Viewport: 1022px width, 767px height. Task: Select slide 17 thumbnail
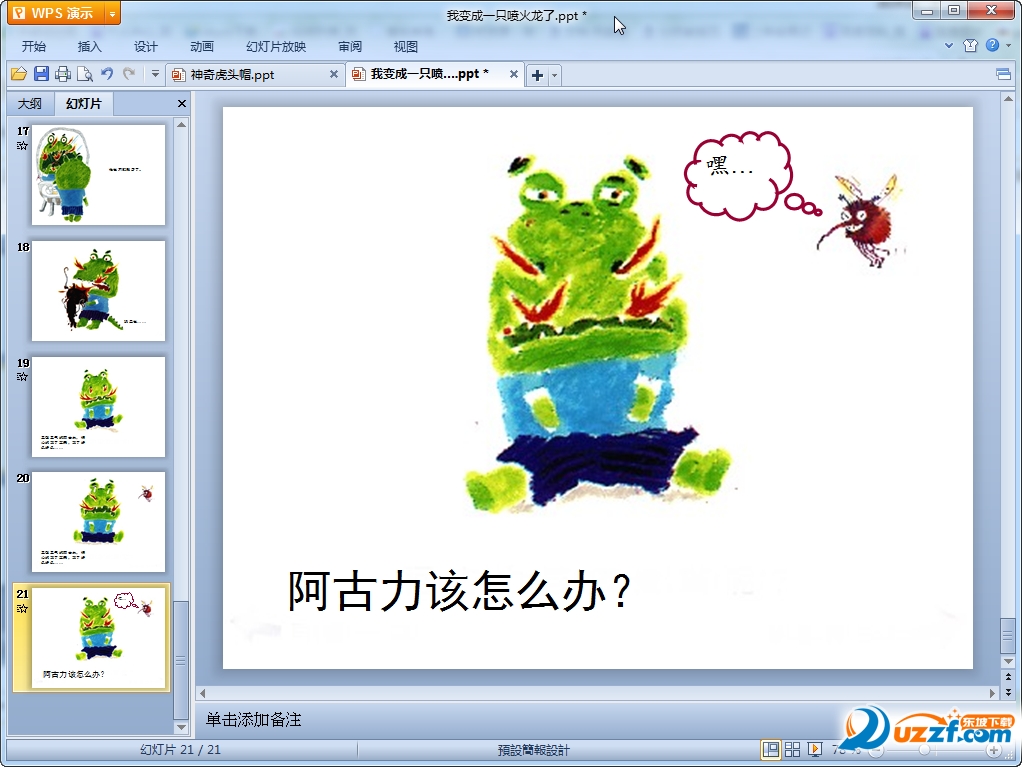point(98,175)
